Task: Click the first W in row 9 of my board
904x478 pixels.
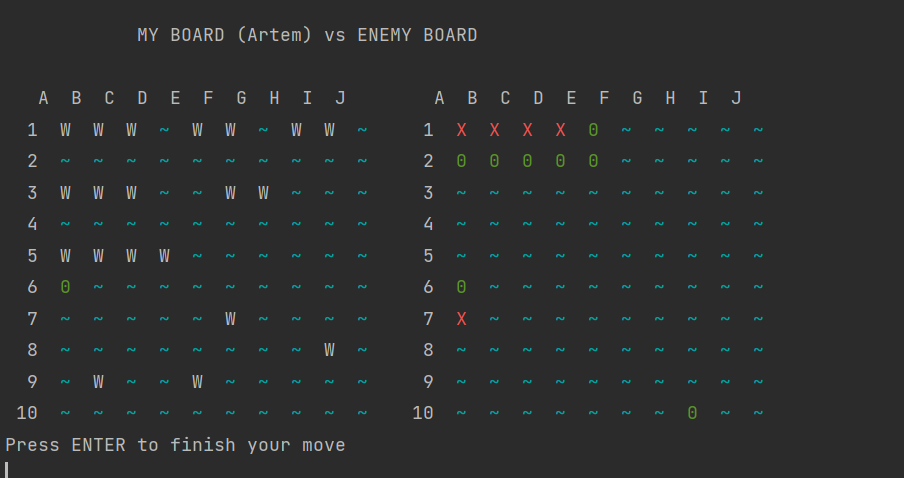Action: [x=98, y=381]
